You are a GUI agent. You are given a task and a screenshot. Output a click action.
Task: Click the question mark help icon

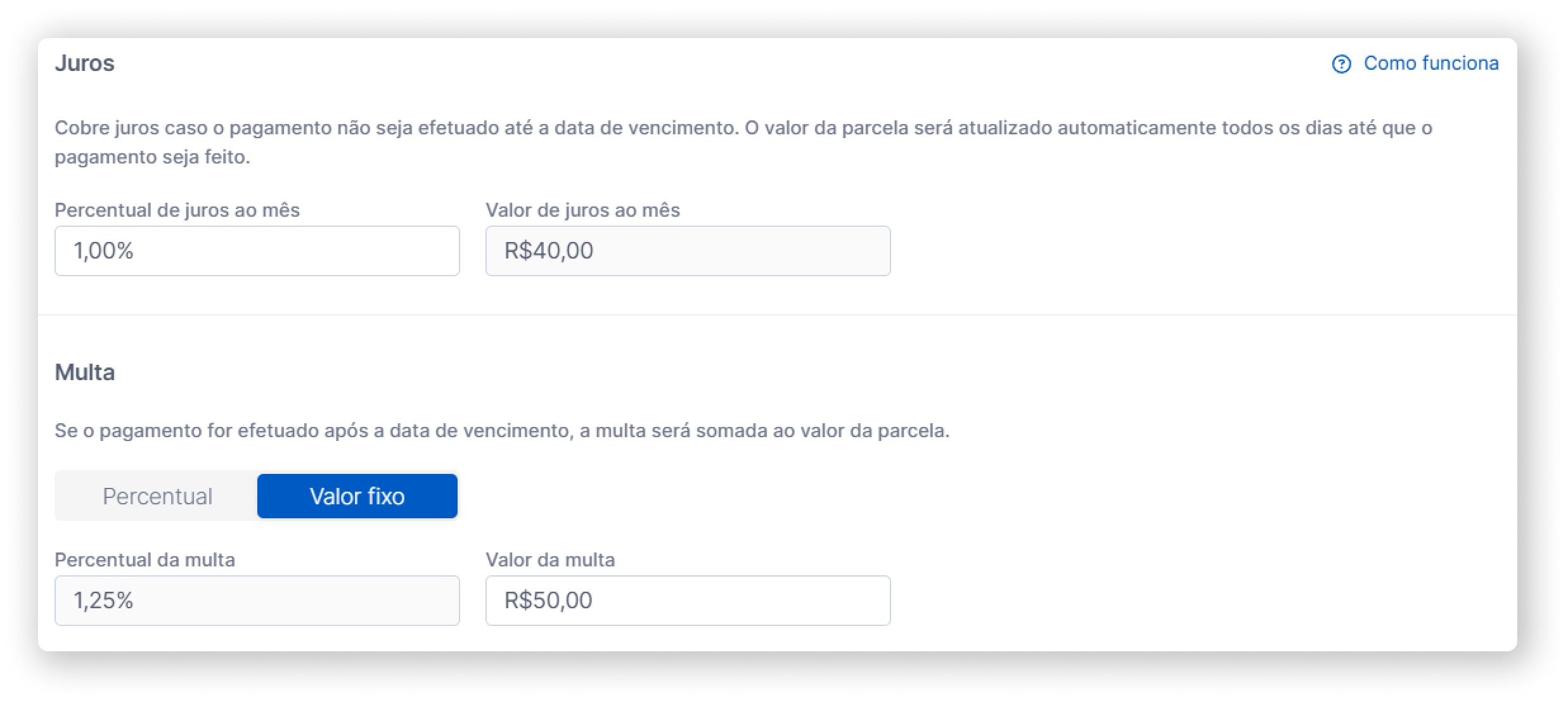[1341, 64]
